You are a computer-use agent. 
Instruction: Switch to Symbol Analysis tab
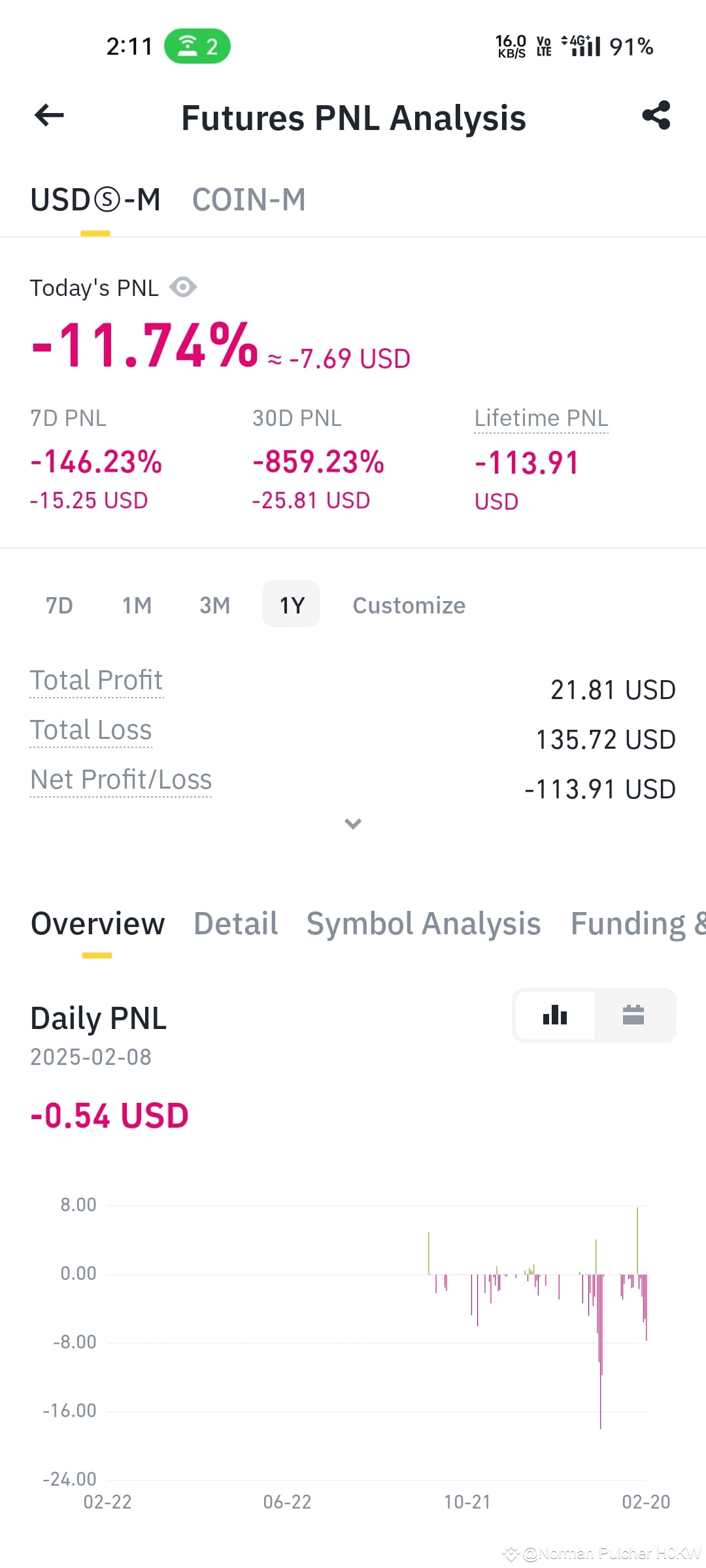tap(424, 924)
